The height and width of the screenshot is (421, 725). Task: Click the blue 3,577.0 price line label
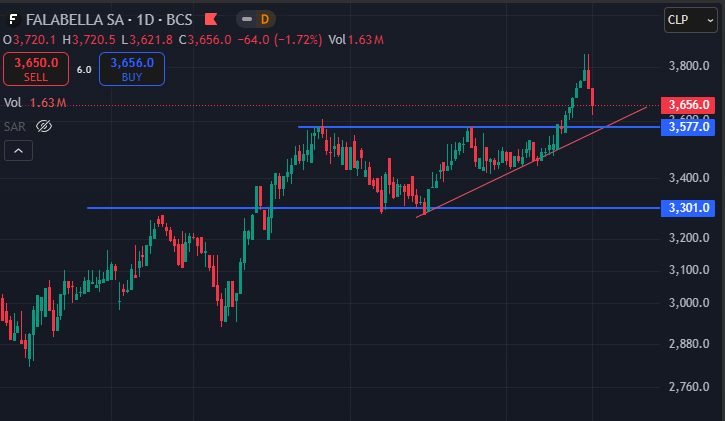[x=688, y=127]
